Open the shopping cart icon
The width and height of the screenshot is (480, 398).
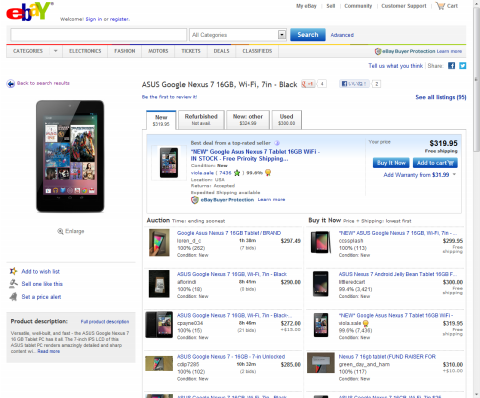click(x=440, y=6)
